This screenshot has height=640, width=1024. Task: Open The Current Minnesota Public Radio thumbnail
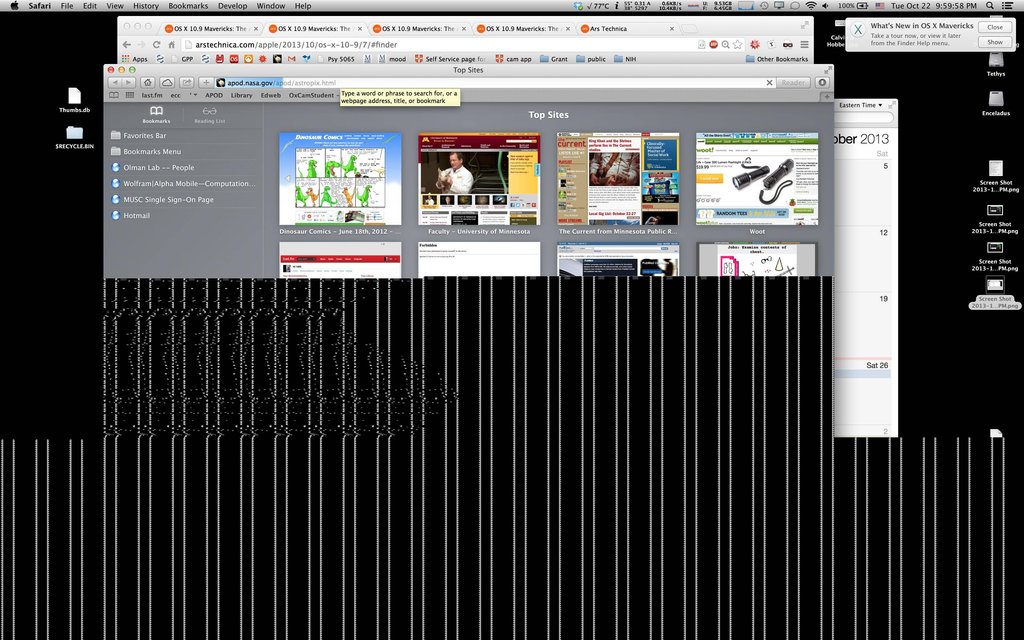click(618, 179)
